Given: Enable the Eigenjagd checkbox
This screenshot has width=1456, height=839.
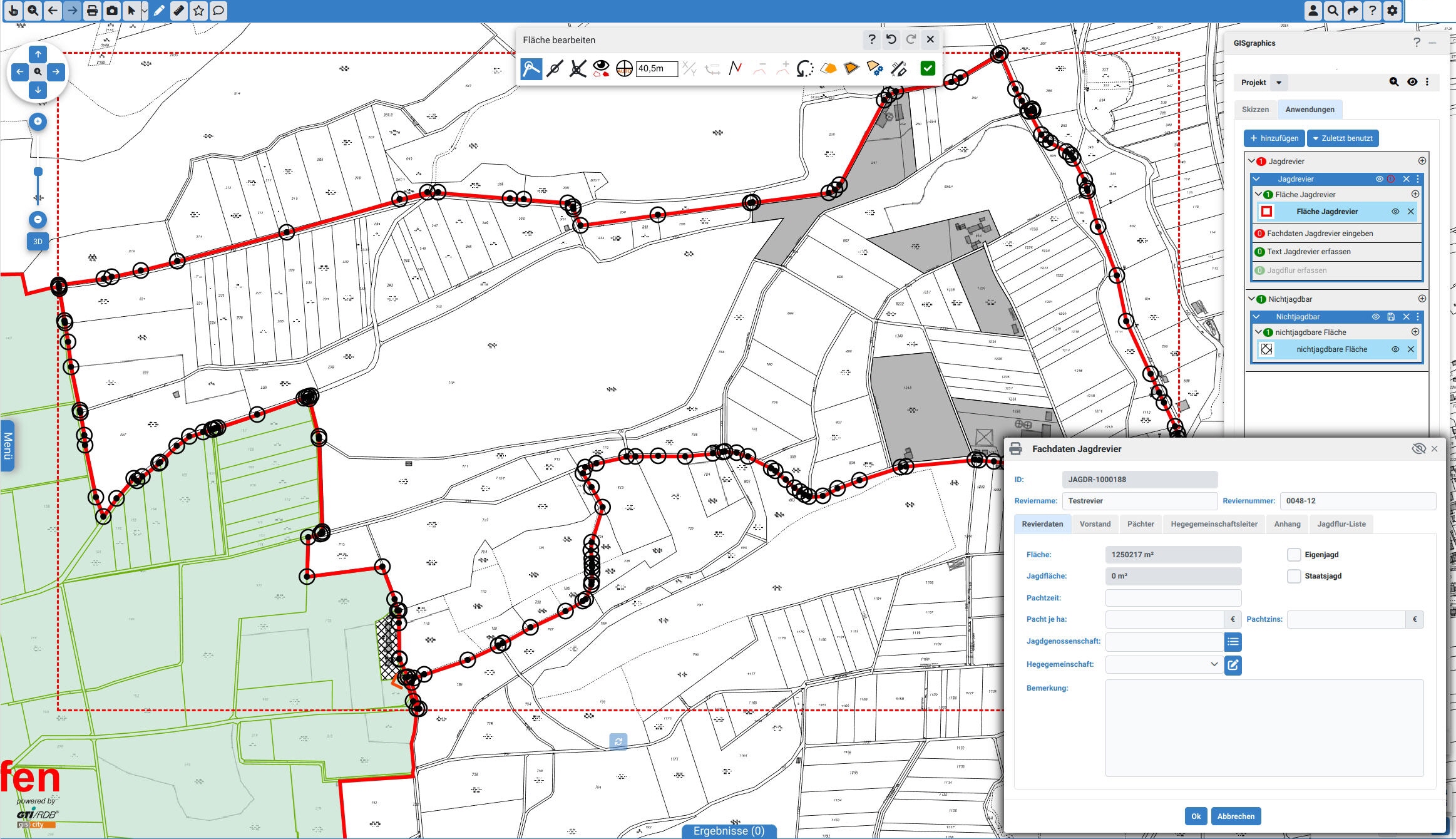Looking at the screenshot, I should click(x=1294, y=555).
